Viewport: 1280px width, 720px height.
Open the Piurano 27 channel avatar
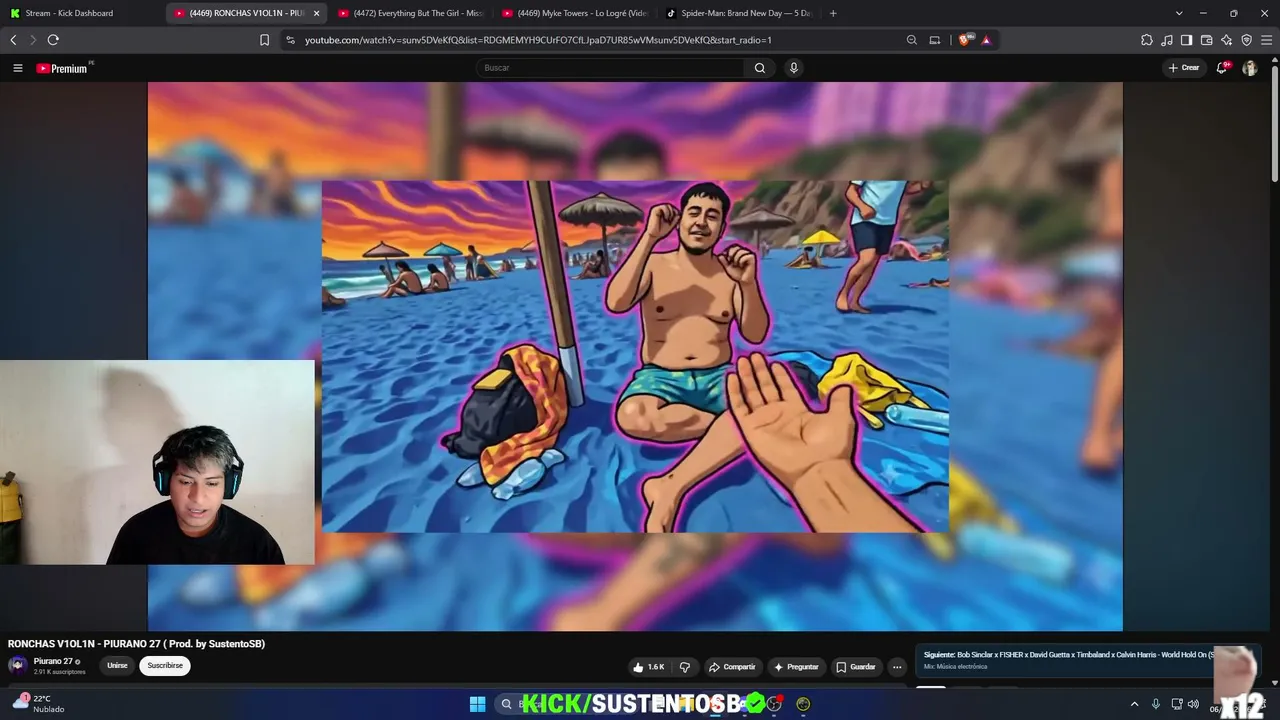(17, 666)
